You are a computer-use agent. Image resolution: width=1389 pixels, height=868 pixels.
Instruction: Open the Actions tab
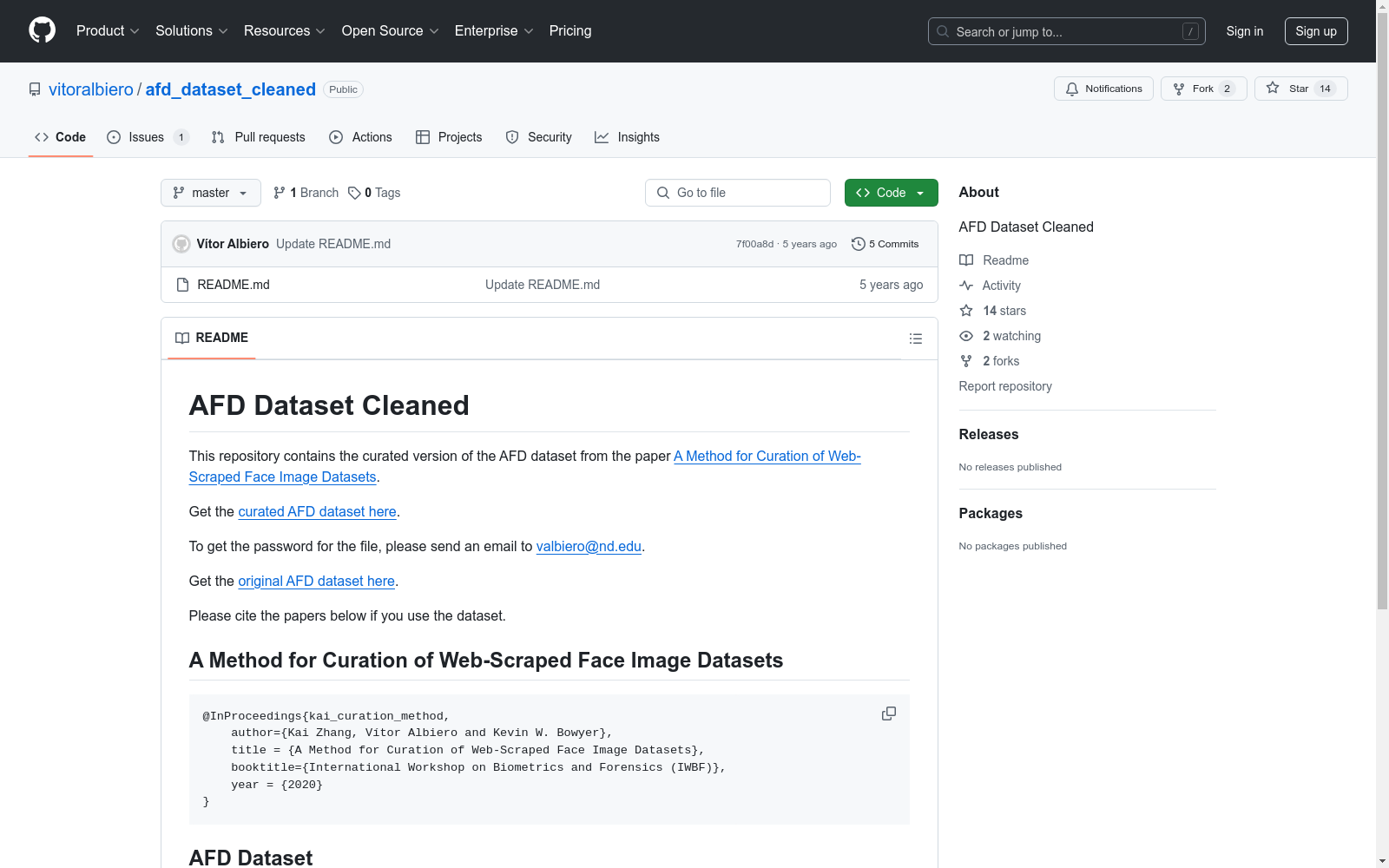(361, 137)
